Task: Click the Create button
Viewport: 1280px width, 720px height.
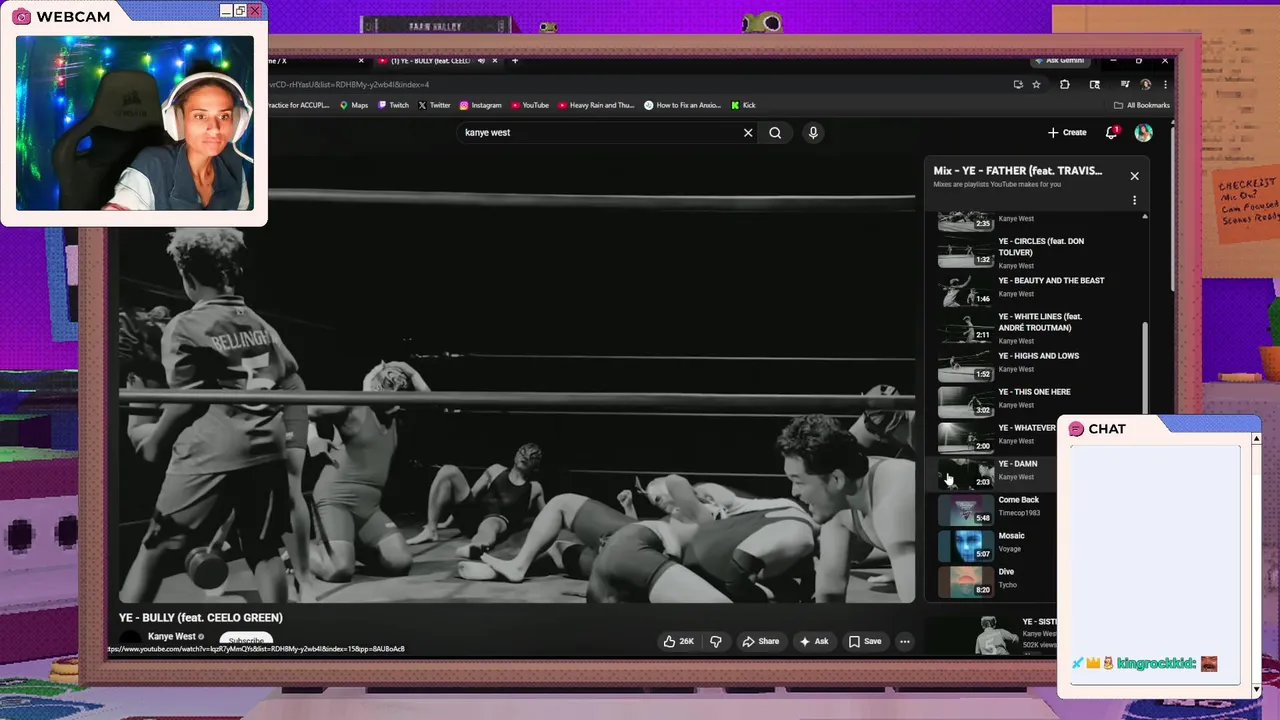Action: 1067,132
